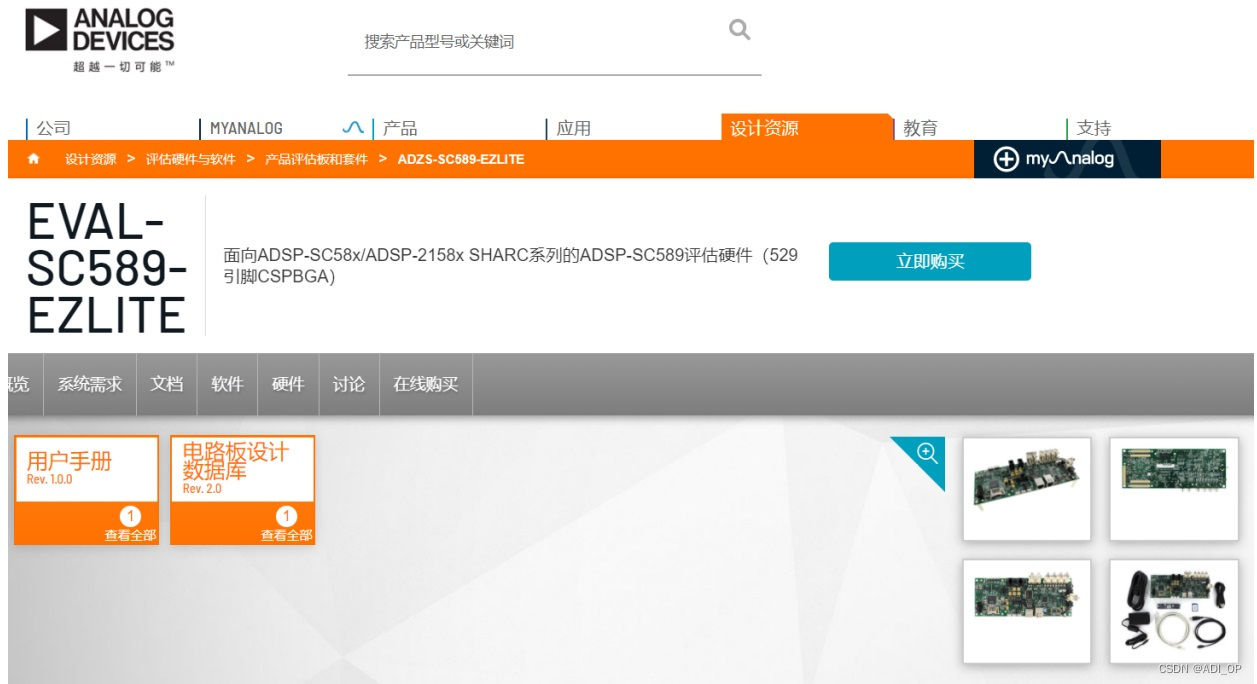Click the wave icon beside MYANALOG
Viewport: 1257px width, 684px height.
click(353, 128)
